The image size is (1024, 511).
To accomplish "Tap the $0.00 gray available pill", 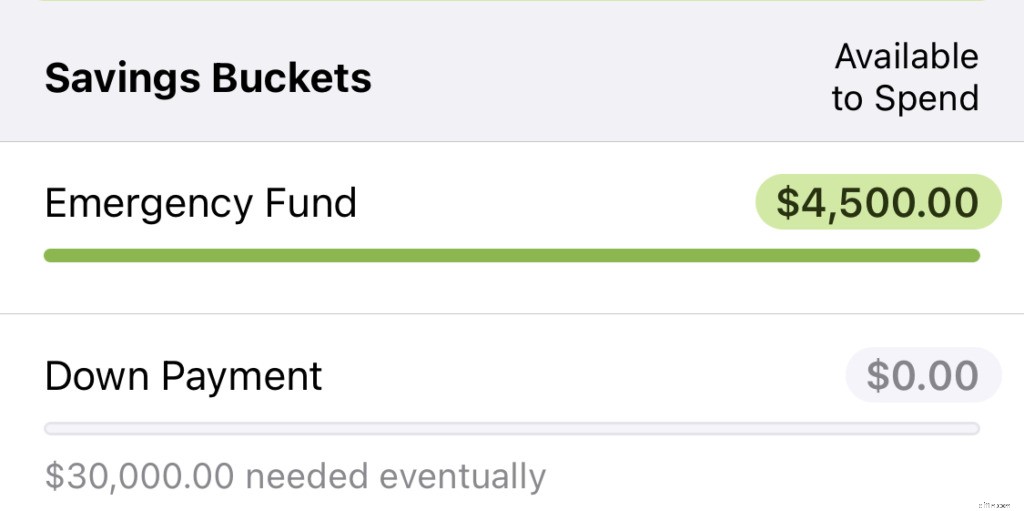I will [922, 375].
